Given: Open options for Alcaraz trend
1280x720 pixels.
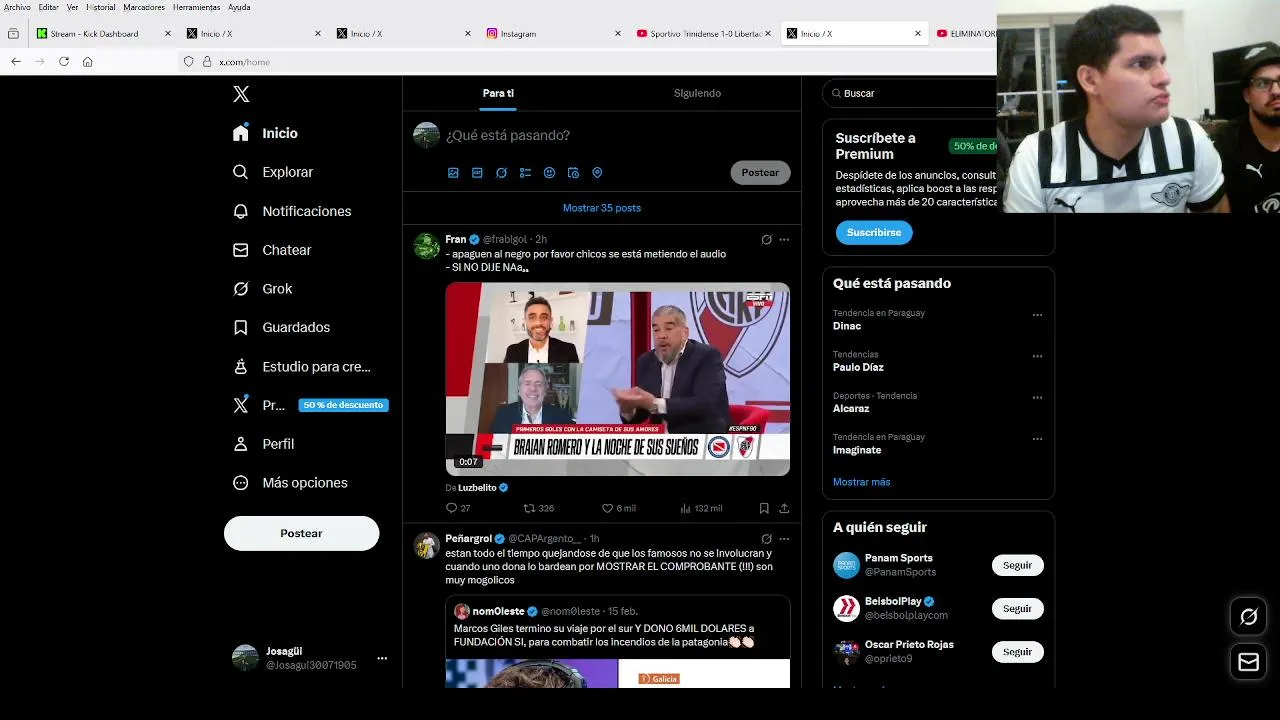Looking at the screenshot, I should click(x=1037, y=397).
